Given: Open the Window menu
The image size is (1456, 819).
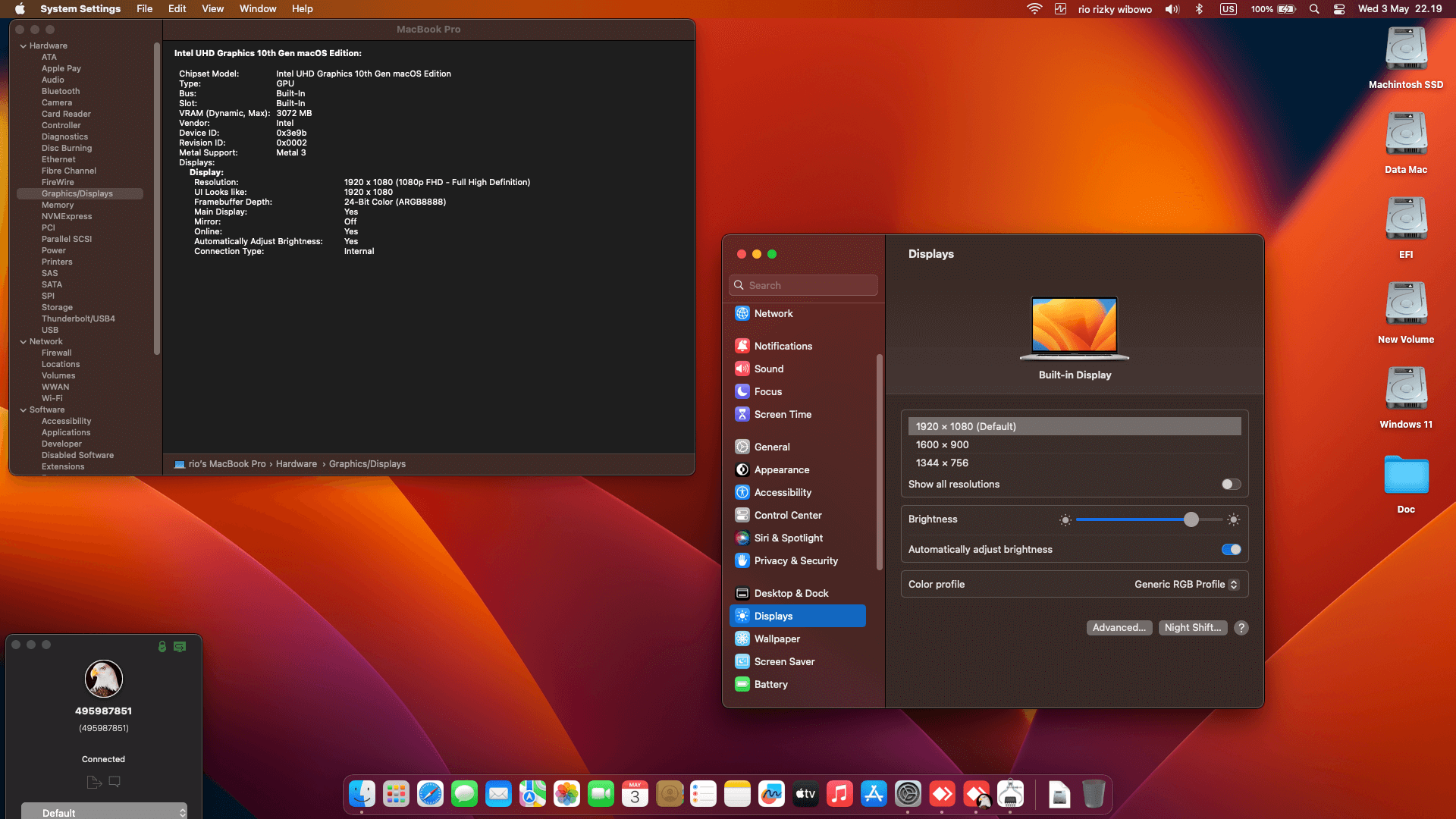Looking at the screenshot, I should pos(258,9).
